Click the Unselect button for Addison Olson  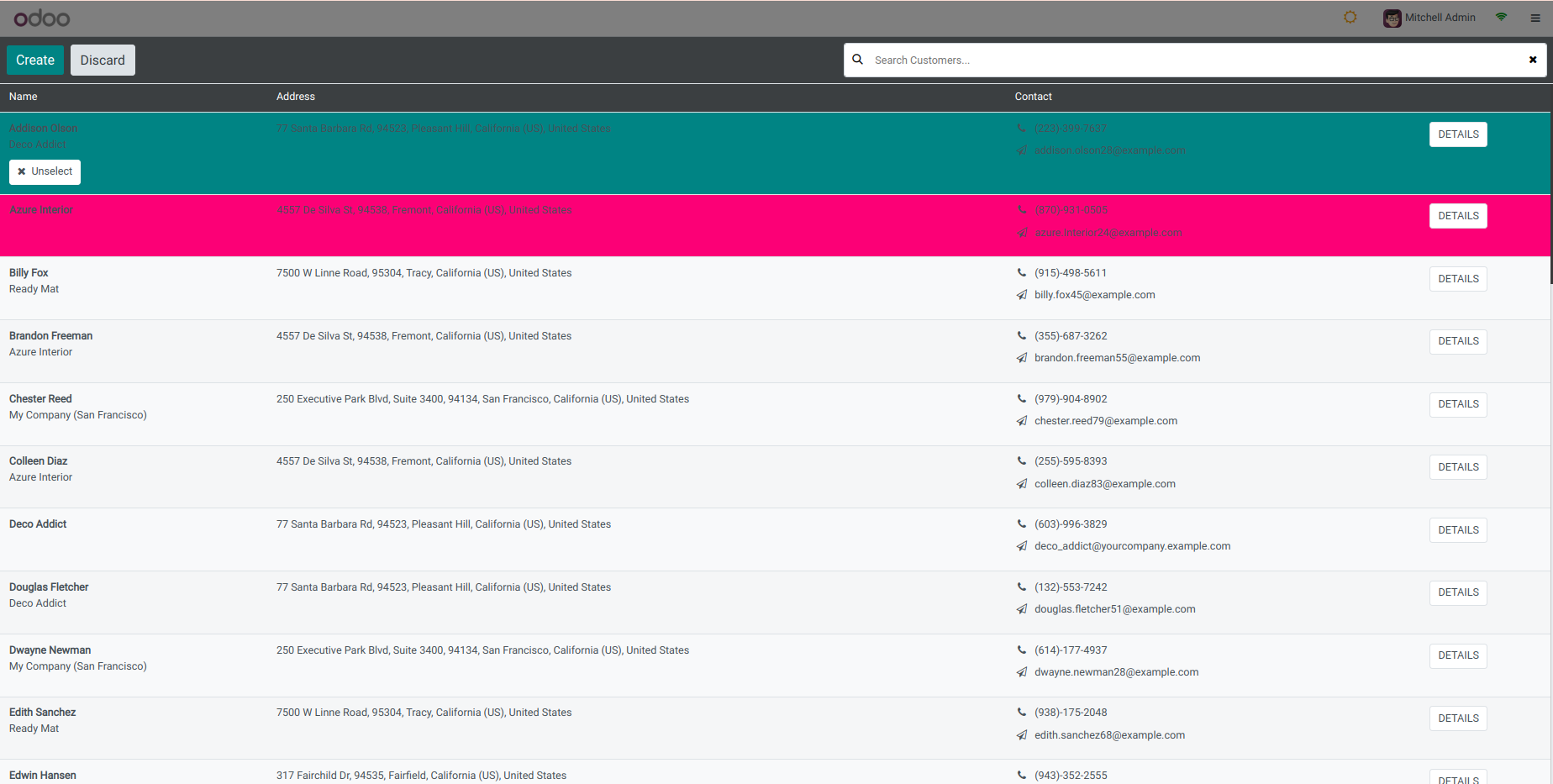click(x=45, y=171)
